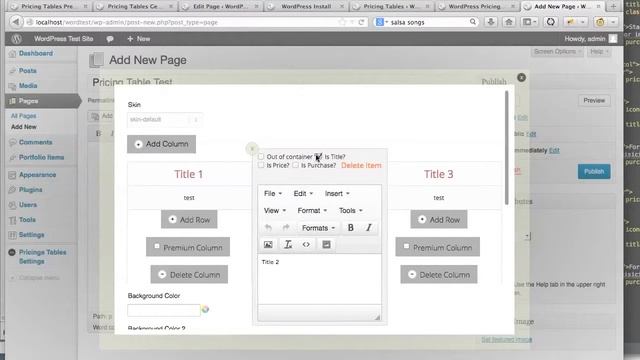The image size is (640, 360).
Task: Click the search magnifier icon in browser
Action: click(x=473, y=22)
